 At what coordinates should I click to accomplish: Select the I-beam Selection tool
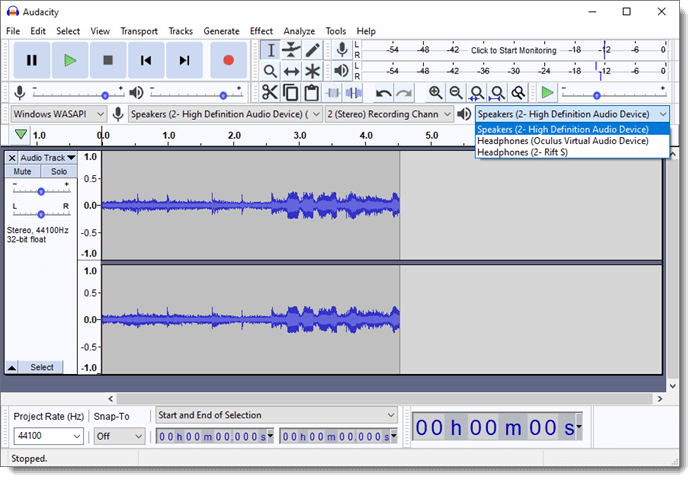(x=270, y=50)
